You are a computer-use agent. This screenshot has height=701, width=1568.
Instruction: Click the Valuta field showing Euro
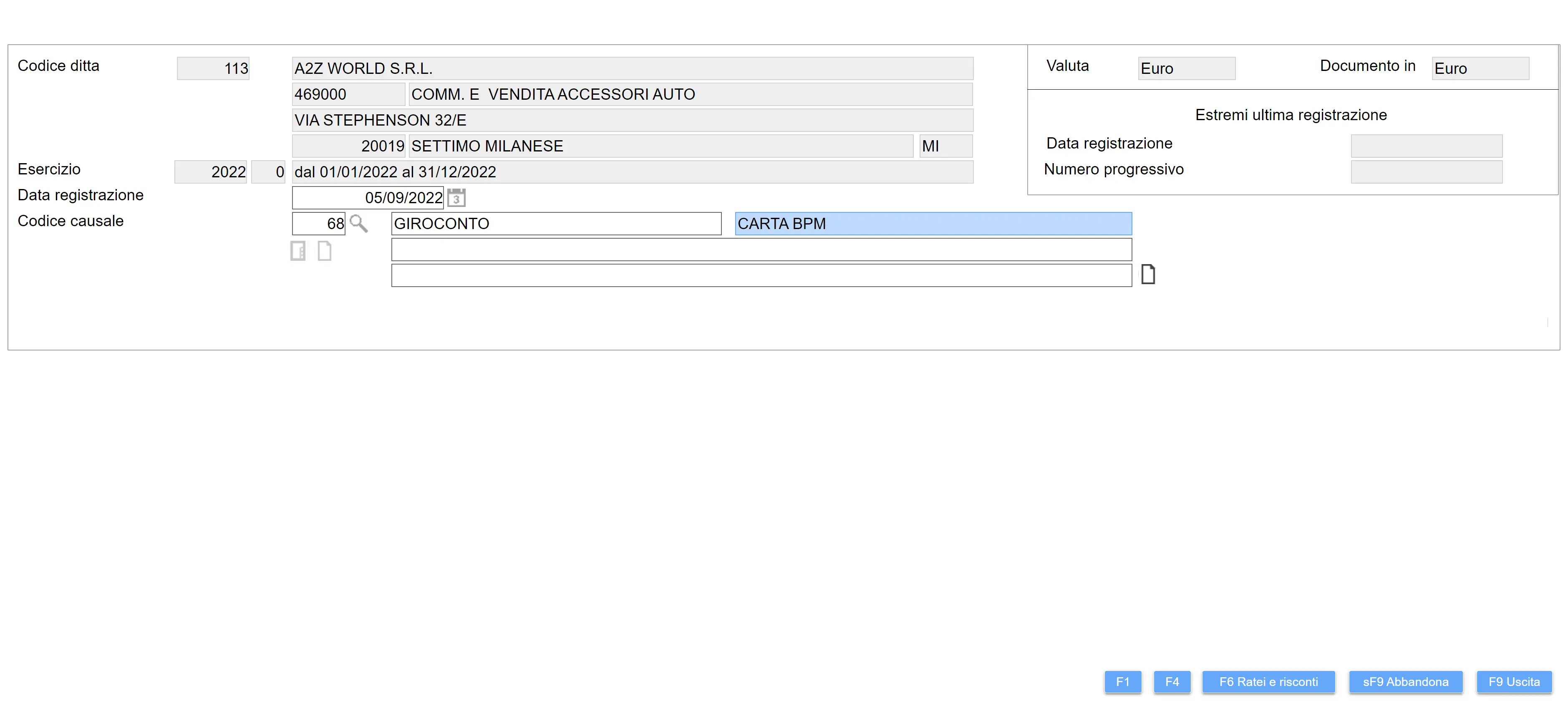pyautogui.click(x=1186, y=69)
